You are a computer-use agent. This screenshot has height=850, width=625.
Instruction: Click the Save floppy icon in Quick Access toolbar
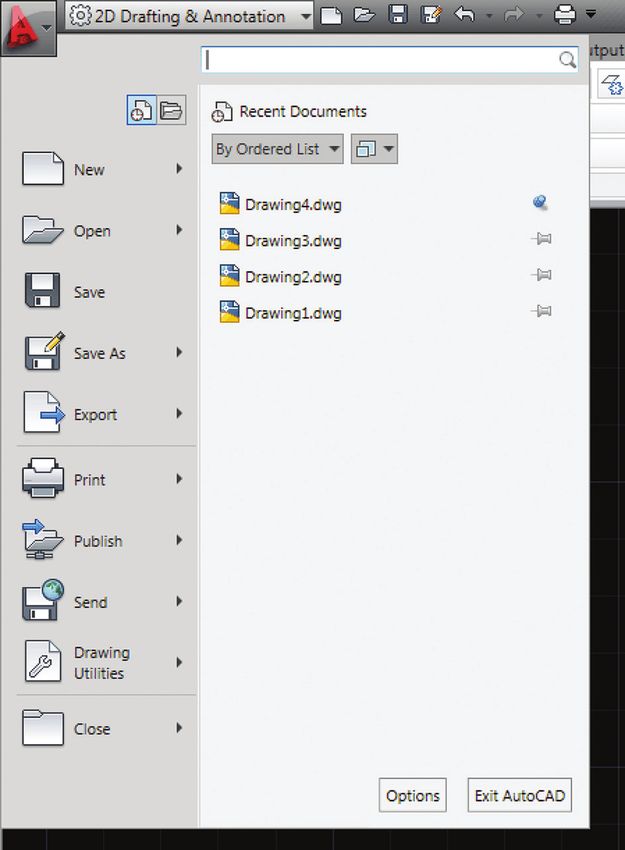tap(398, 15)
